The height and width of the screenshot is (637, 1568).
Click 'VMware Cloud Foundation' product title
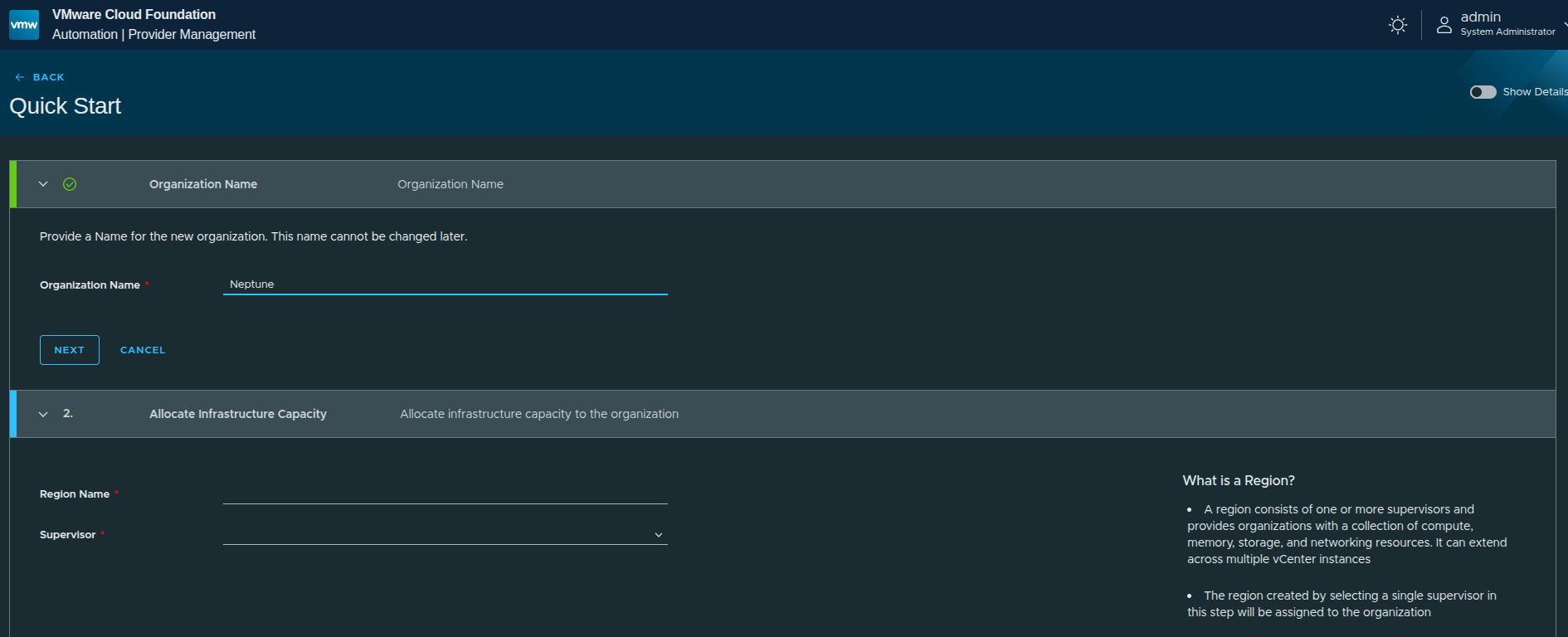pos(134,14)
